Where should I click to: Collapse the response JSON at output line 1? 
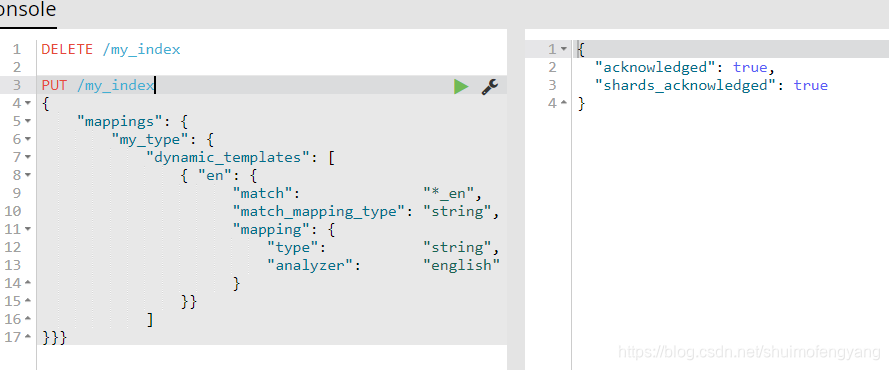563,49
